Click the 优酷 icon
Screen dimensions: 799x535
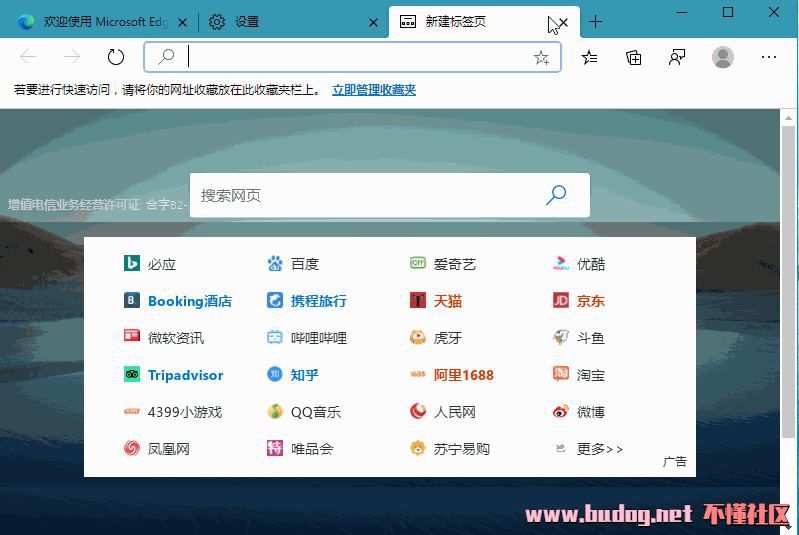561,263
